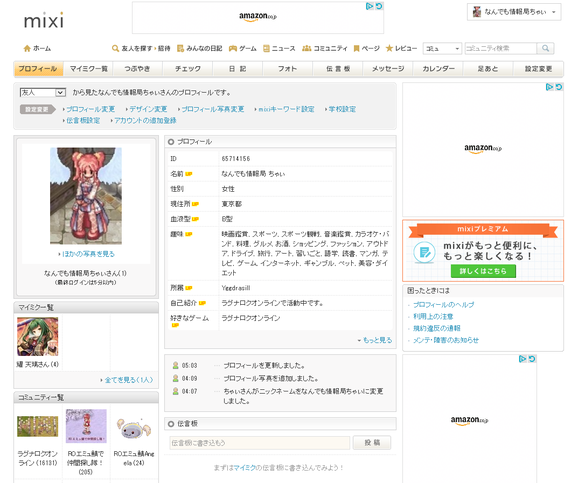Image resolution: width=585 pixels, height=483 pixels.
Task: Switch to the カレンダー tab
Action: tap(438, 69)
